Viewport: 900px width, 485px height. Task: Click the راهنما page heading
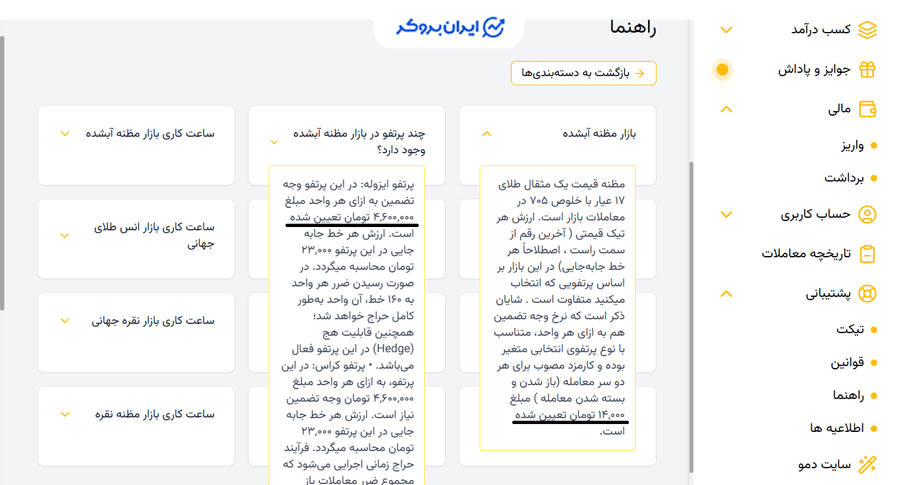point(633,27)
